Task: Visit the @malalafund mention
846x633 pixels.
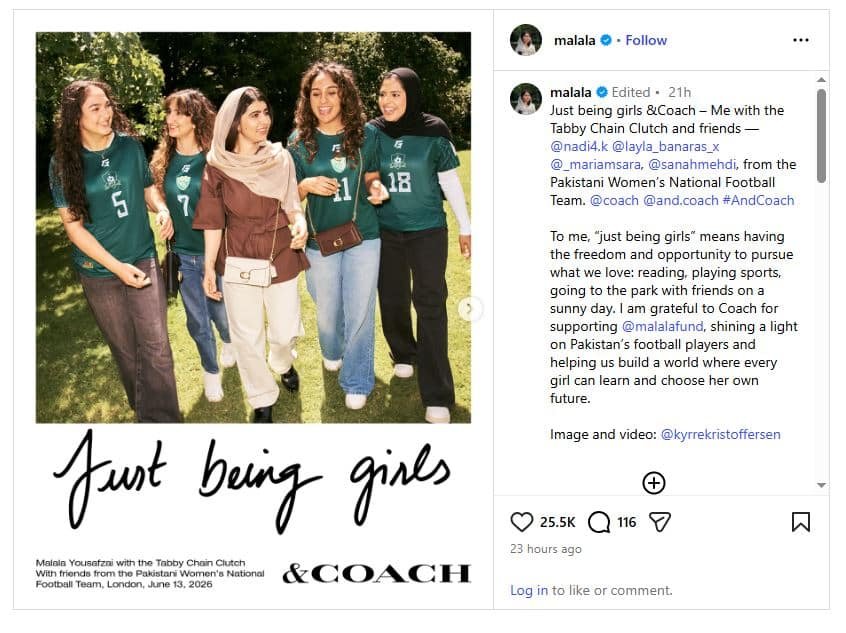Action: pos(663,326)
